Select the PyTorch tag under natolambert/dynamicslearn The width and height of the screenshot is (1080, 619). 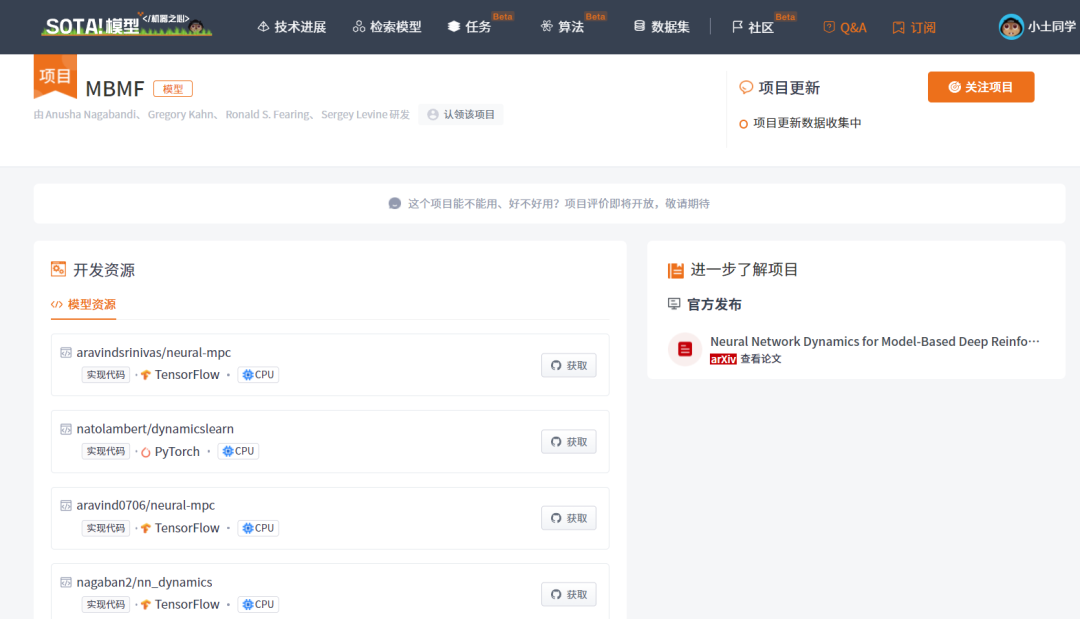point(171,451)
